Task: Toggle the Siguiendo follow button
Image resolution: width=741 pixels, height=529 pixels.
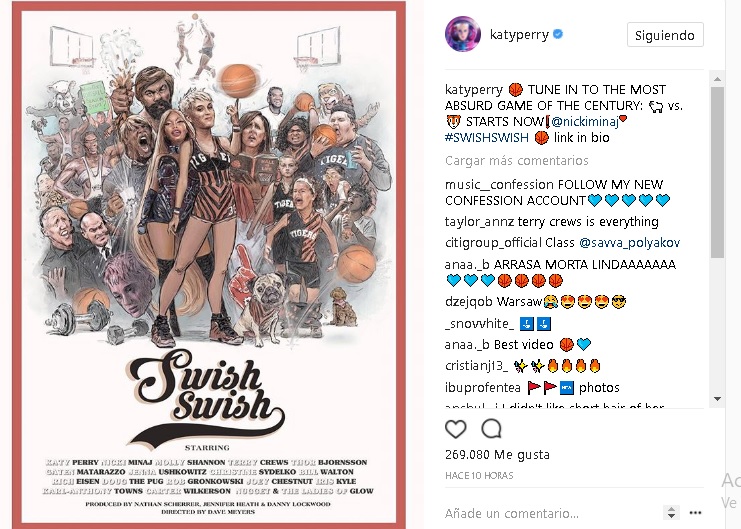Action: pos(665,35)
